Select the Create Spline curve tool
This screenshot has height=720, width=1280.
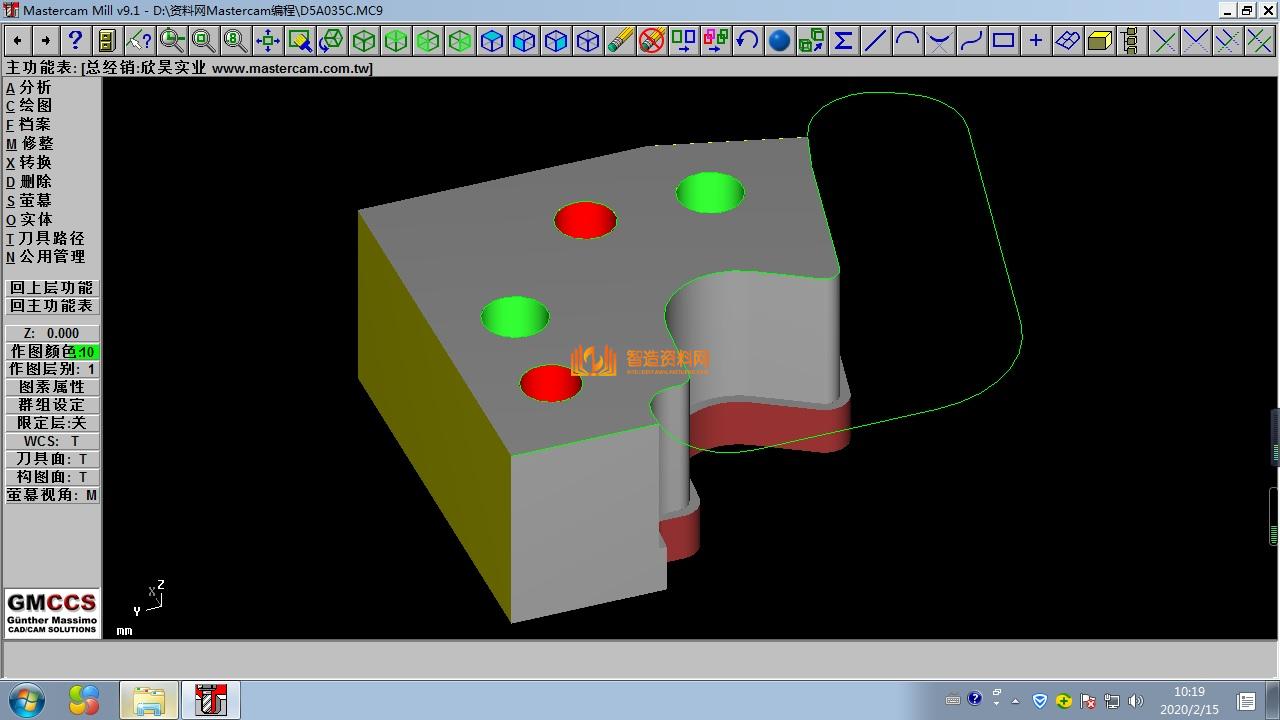coord(971,40)
